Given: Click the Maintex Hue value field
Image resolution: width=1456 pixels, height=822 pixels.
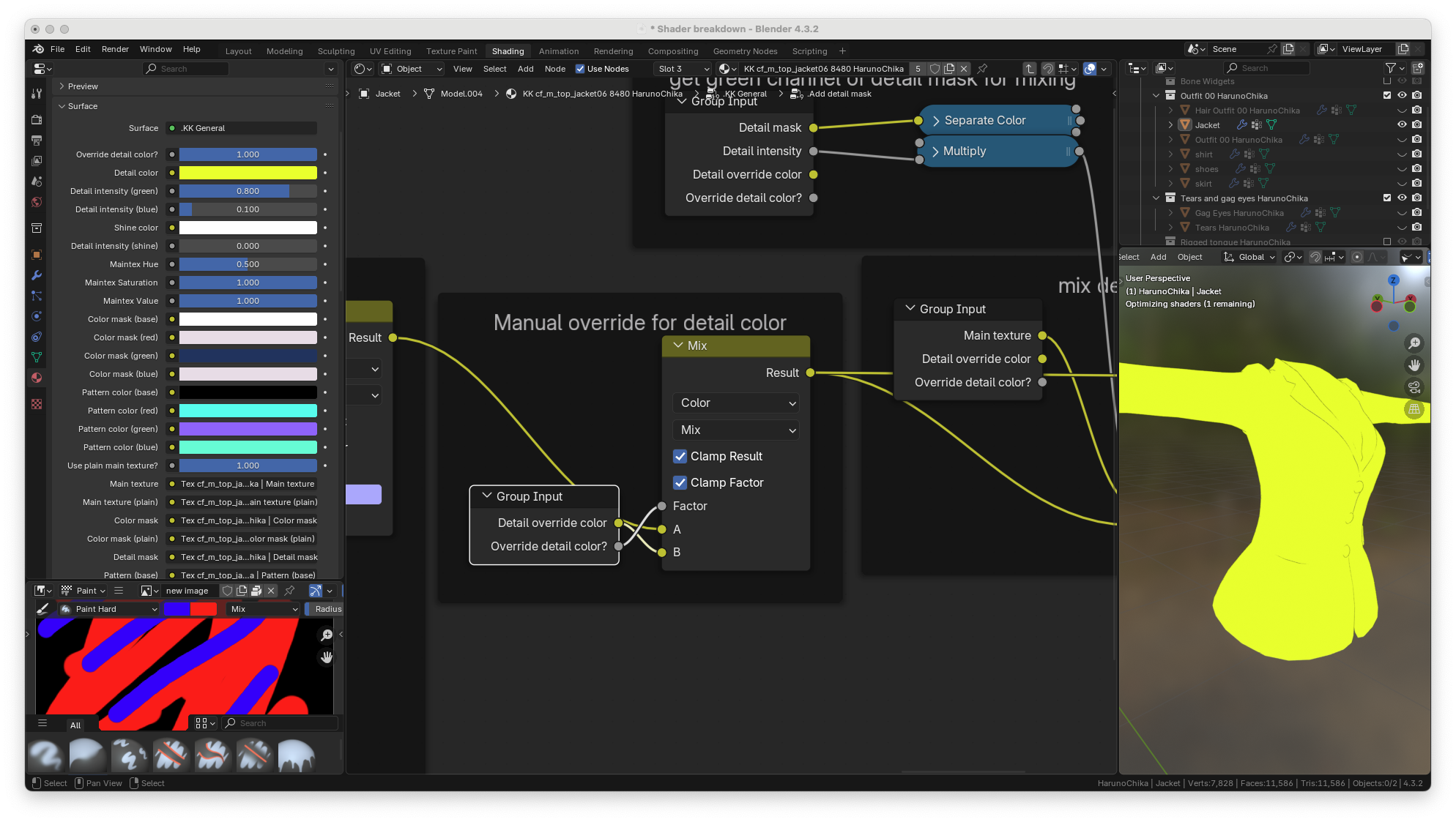Looking at the screenshot, I should tap(248, 264).
